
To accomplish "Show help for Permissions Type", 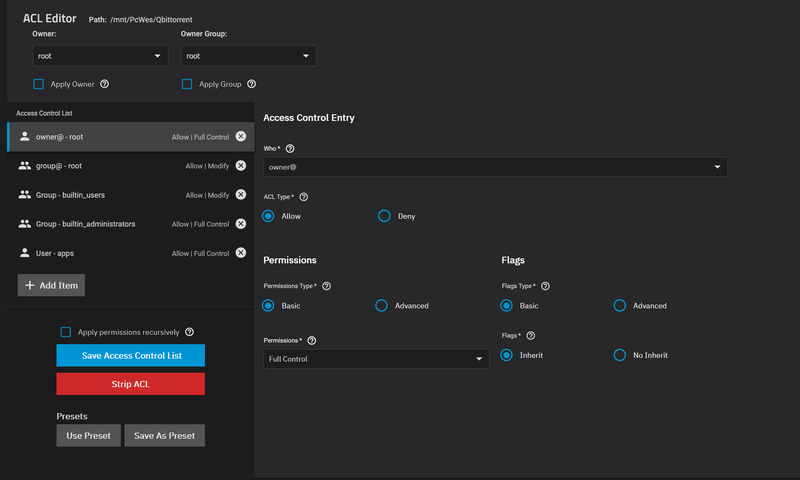I will pos(327,286).
